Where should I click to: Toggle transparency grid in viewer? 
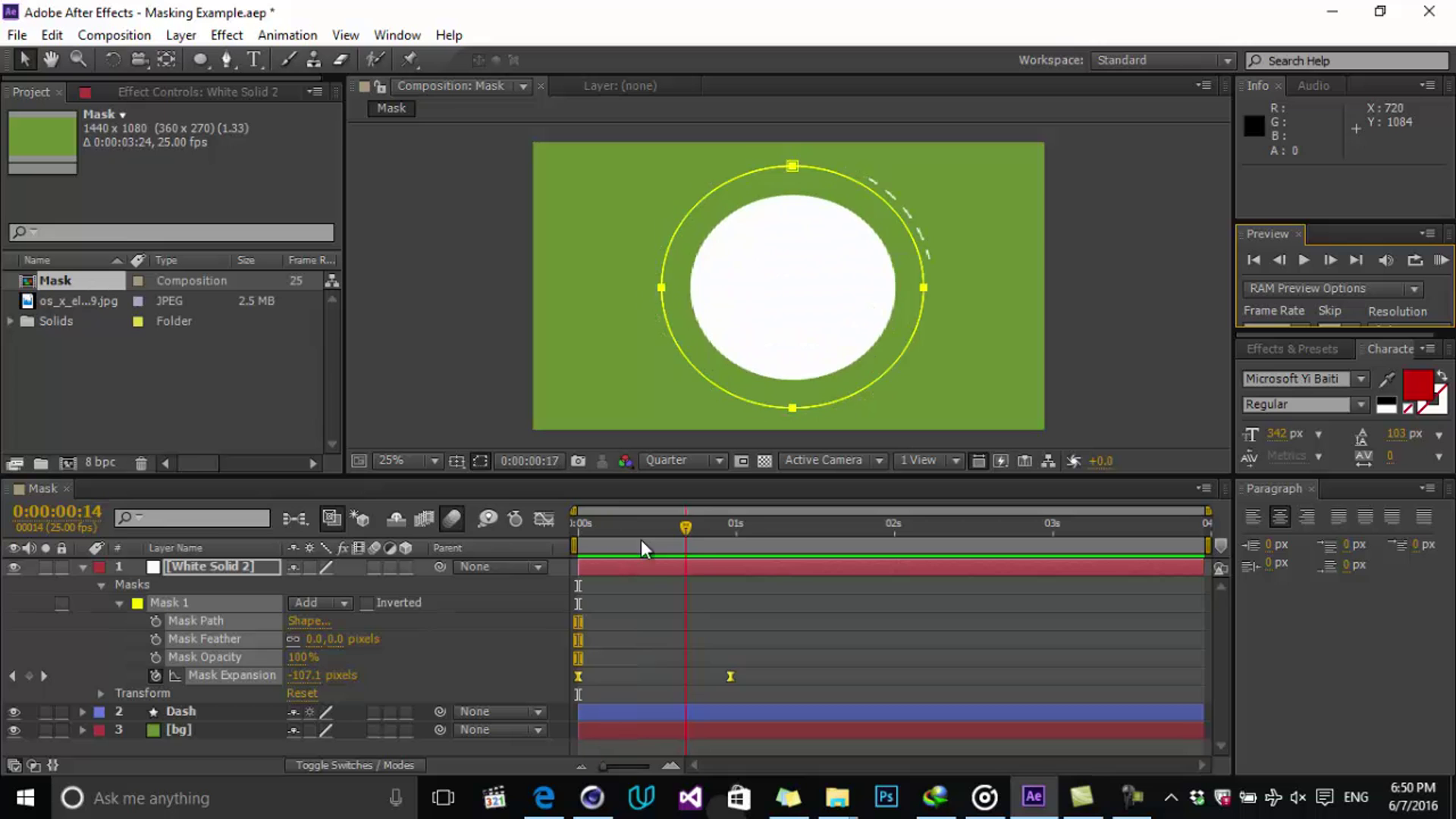tap(764, 460)
